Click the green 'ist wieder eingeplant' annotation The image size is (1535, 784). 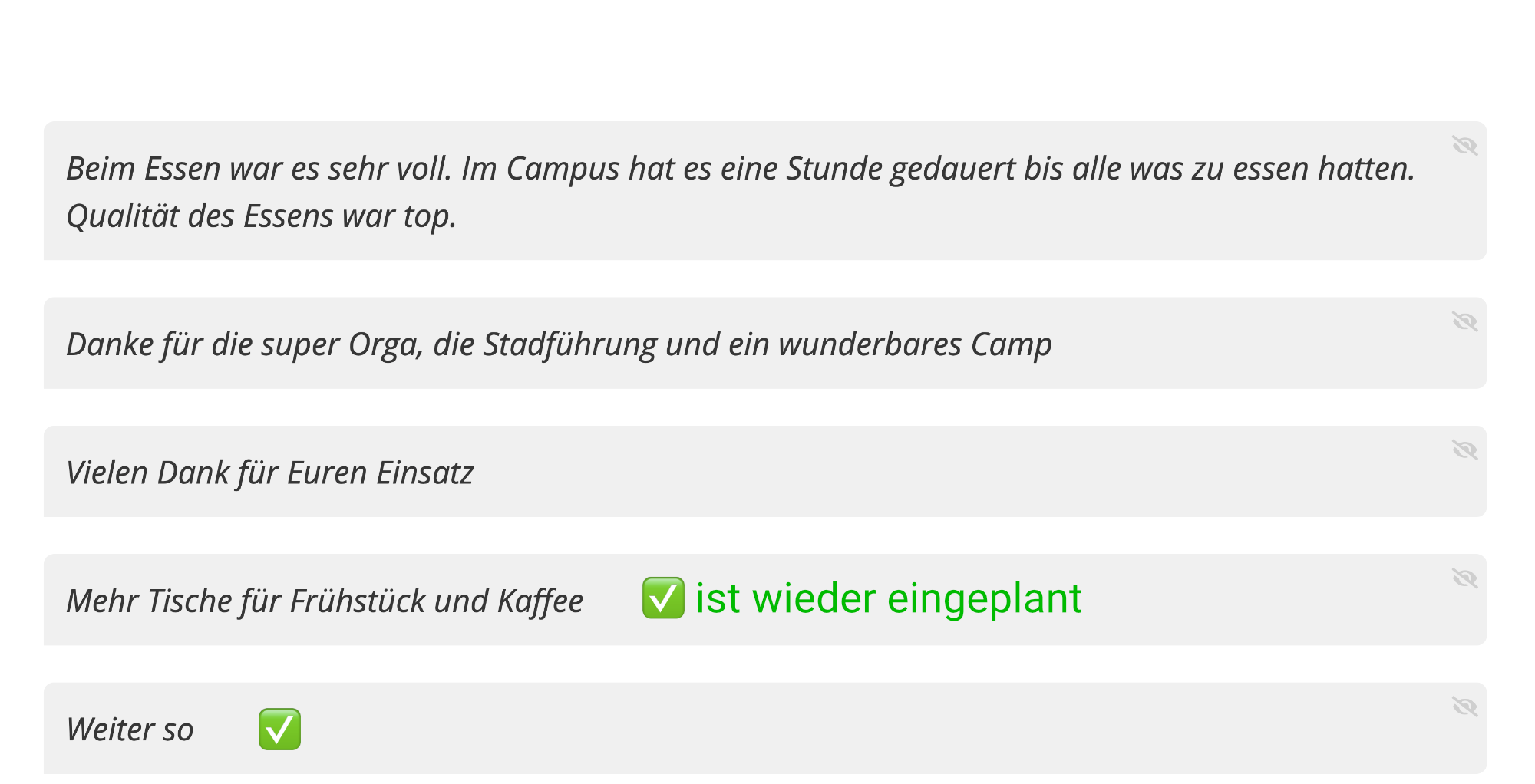888,598
